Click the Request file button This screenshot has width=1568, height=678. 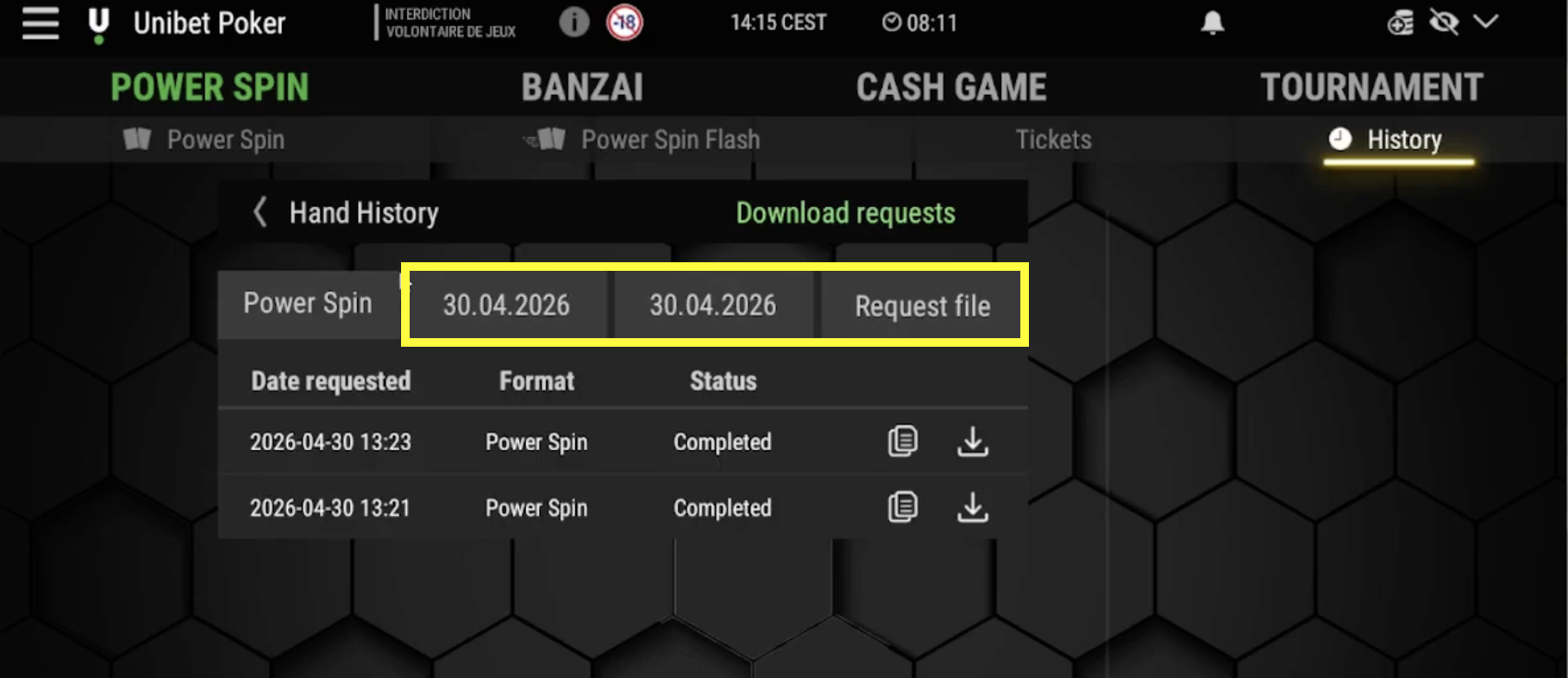(922, 306)
